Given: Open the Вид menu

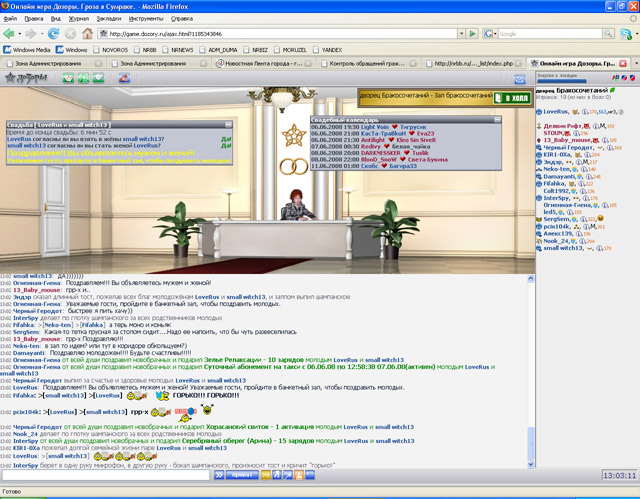Looking at the screenshot, I should (x=56, y=19).
